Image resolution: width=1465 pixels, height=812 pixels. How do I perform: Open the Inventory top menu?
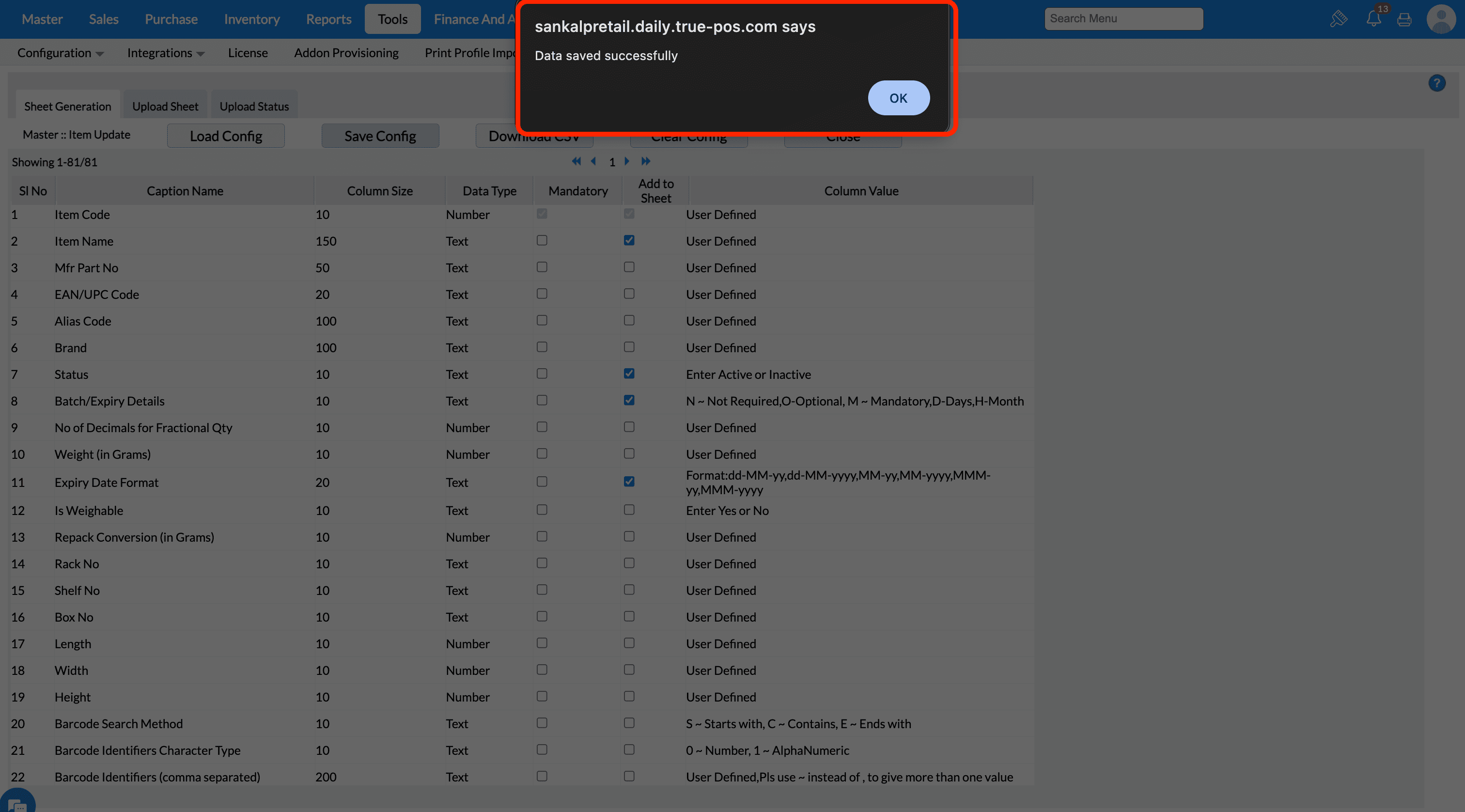(251, 19)
